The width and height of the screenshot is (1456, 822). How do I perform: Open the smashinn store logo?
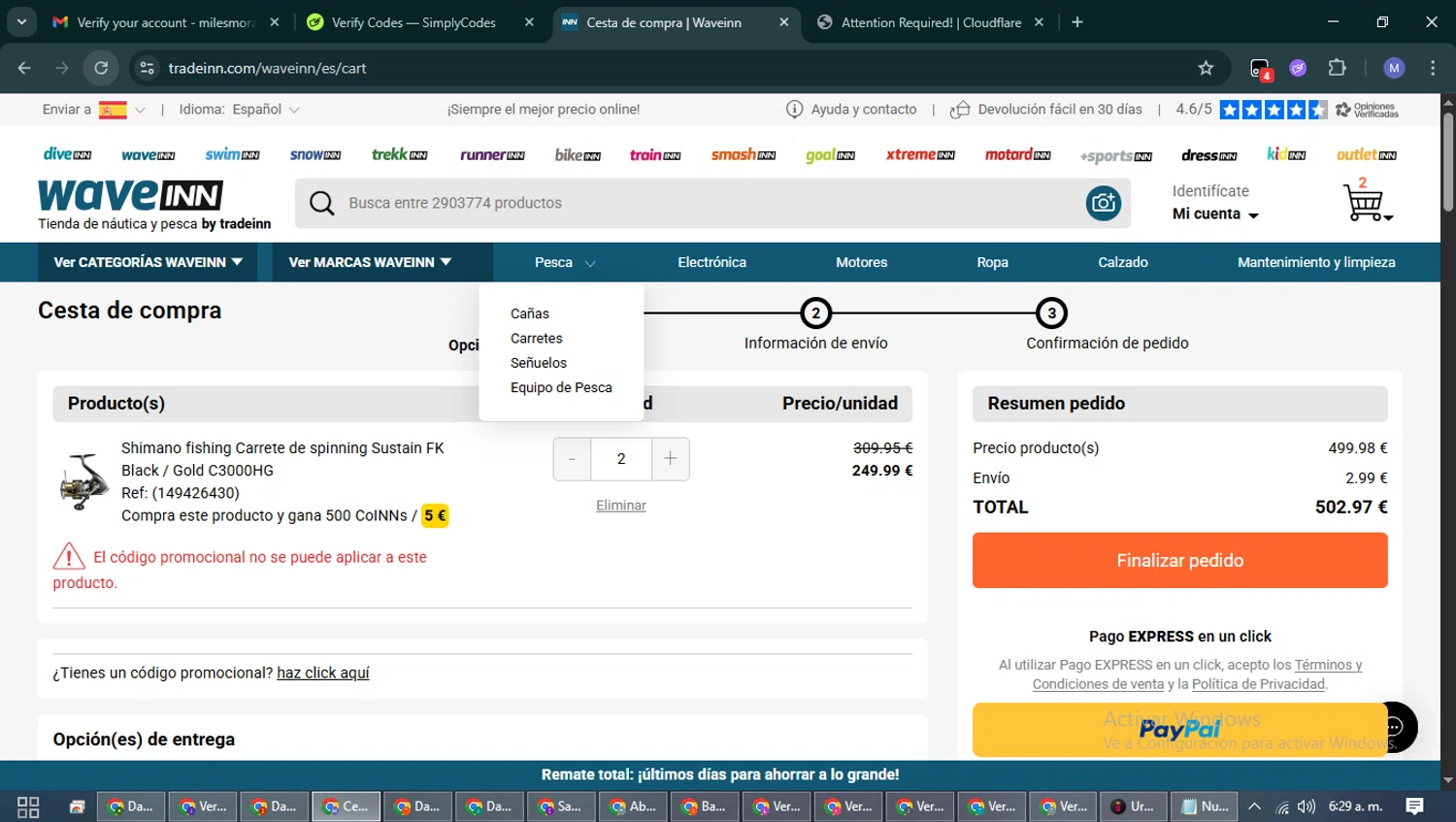click(x=744, y=154)
